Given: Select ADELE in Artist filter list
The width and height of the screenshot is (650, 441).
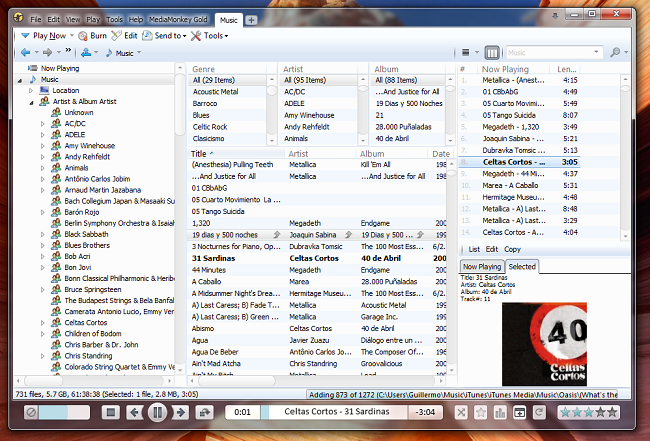Looking at the screenshot, I should click(x=318, y=103).
